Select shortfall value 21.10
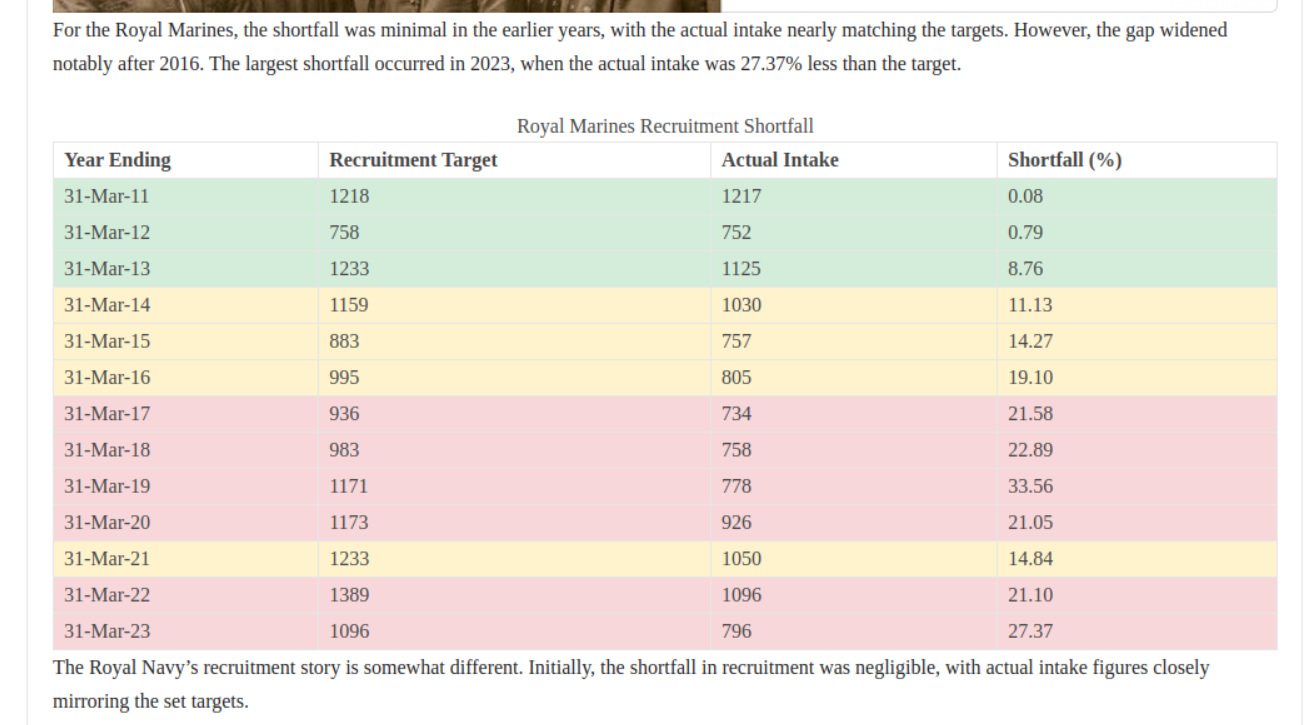Screen dimensions: 1307x725 click(x=1137, y=595)
